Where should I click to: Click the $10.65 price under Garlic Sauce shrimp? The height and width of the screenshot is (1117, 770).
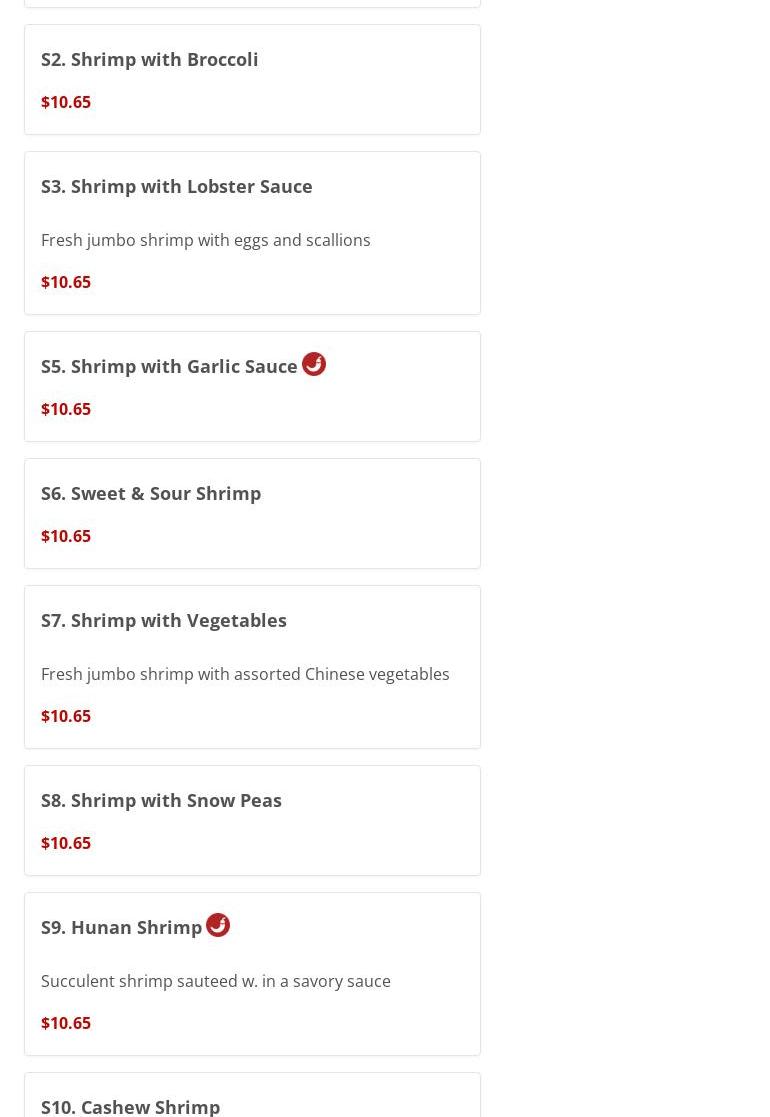click(66, 409)
